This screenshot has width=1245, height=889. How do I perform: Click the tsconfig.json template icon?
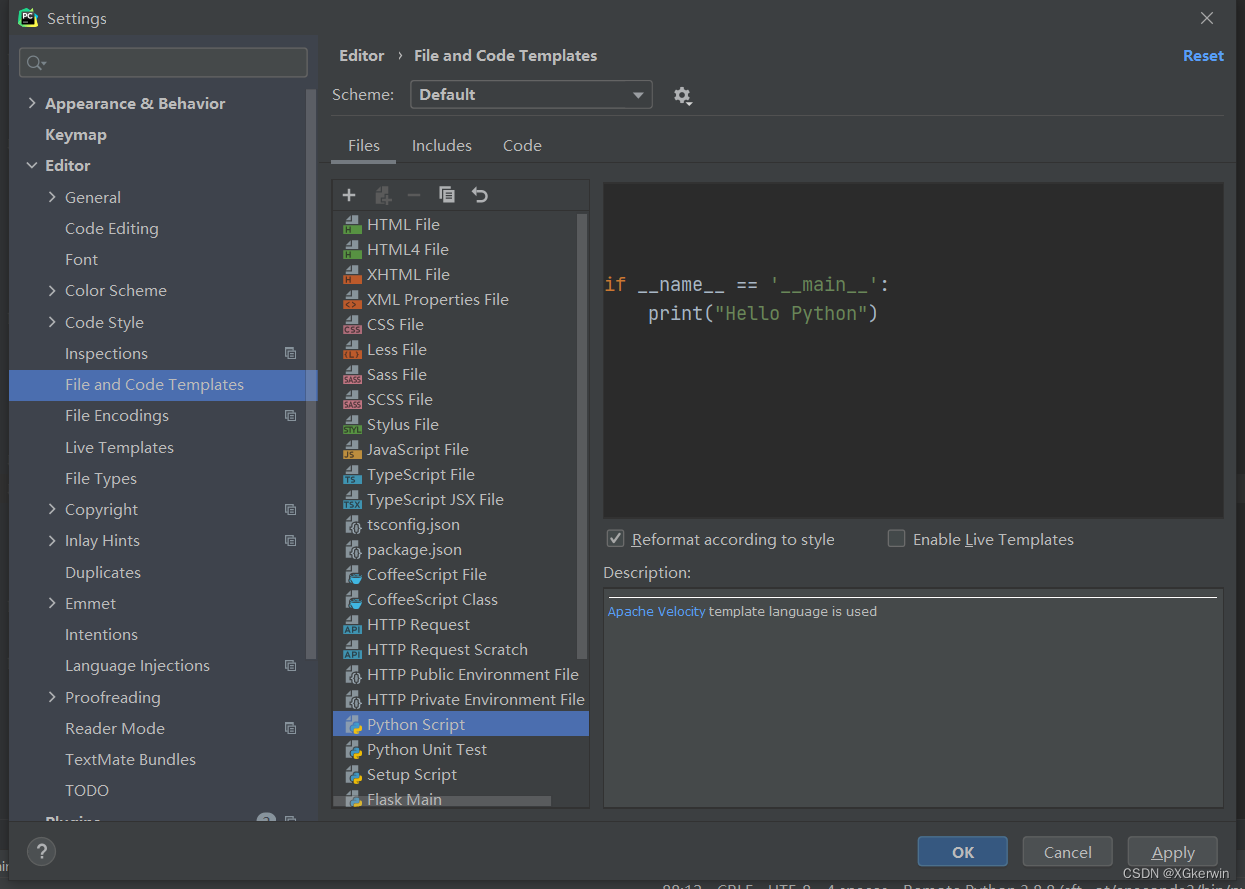[352, 525]
